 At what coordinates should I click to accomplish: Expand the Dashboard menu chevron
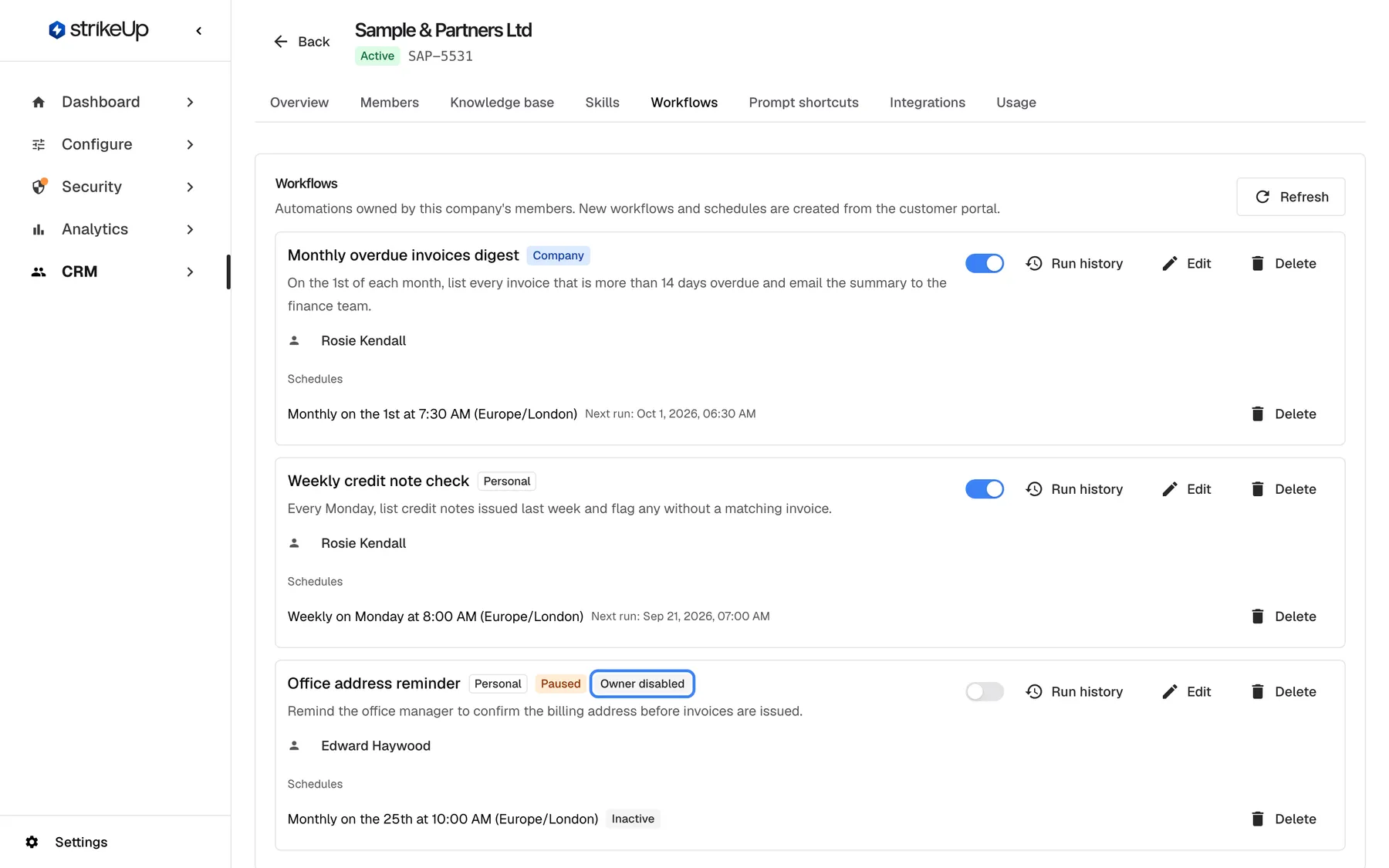(x=190, y=102)
